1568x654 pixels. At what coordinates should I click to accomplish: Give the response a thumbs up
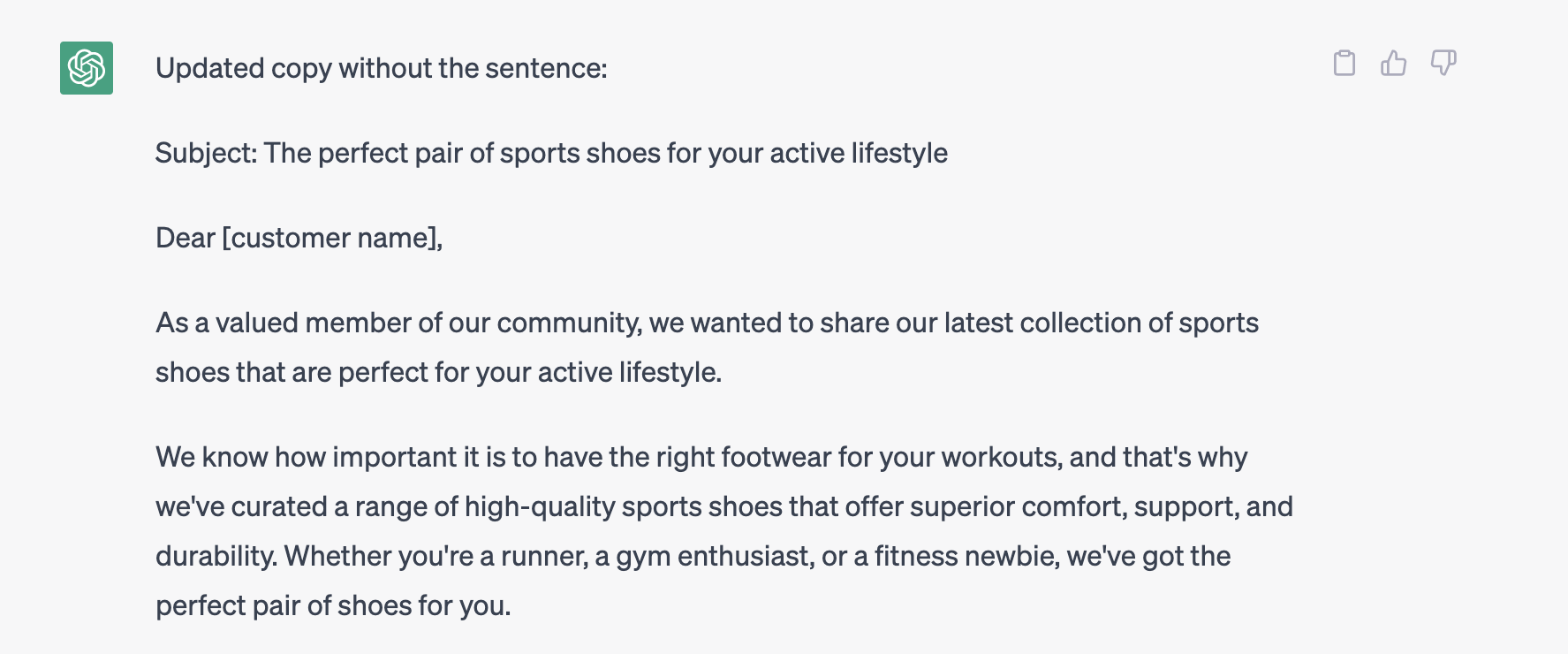pyautogui.click(x=1393, y=63)
